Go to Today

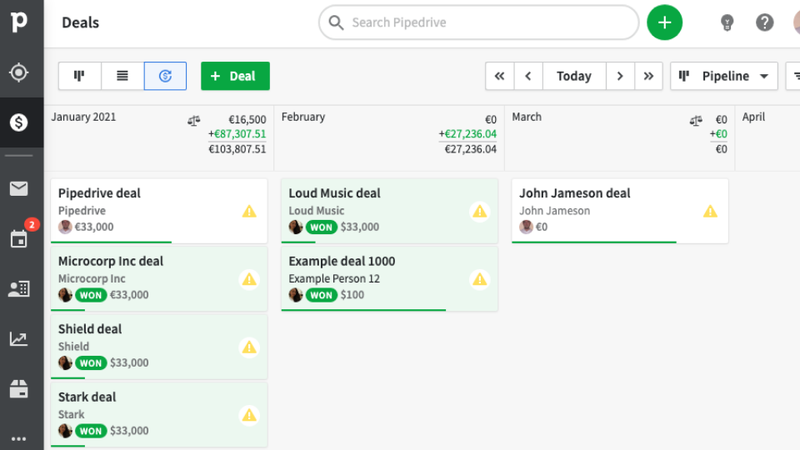(x=574, y=76)
